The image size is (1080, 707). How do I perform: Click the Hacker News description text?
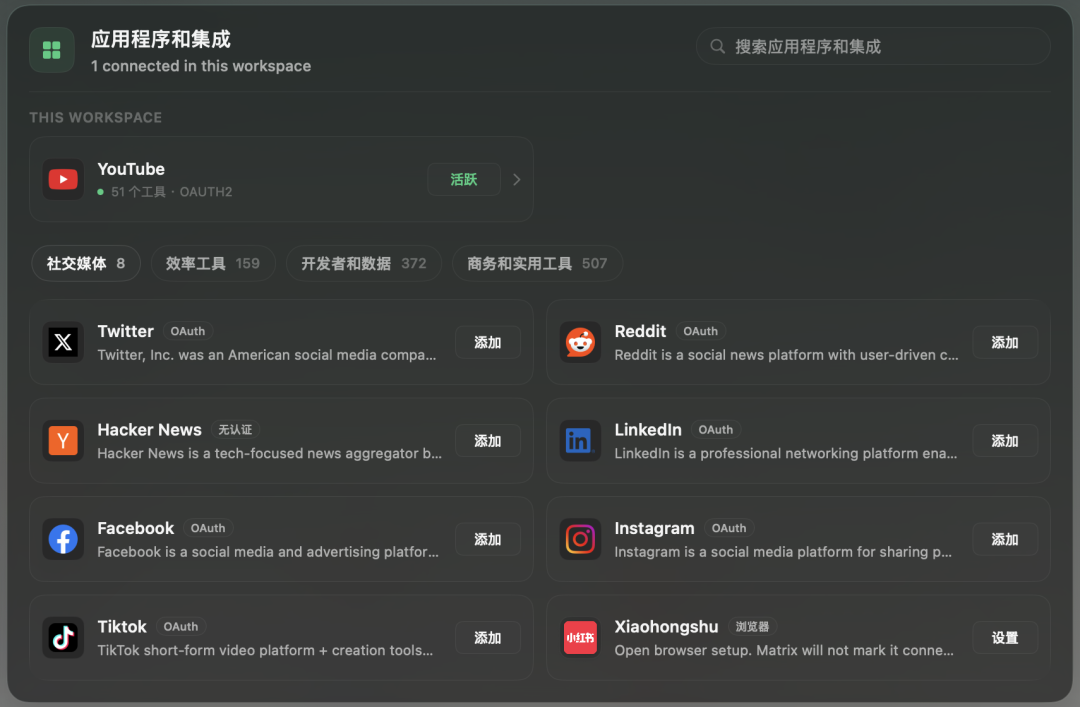click(x=269, y=453)
